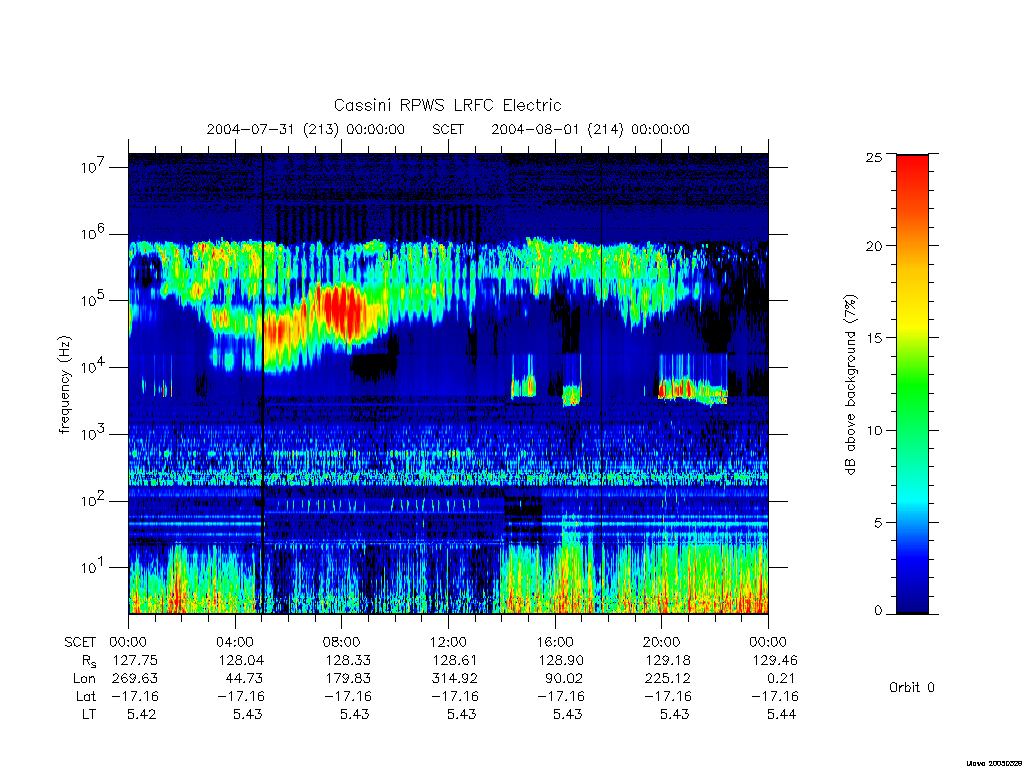1024x768 pixels.
Task: Click the 10^5 frequency tick label
Action: click(94, 300)
